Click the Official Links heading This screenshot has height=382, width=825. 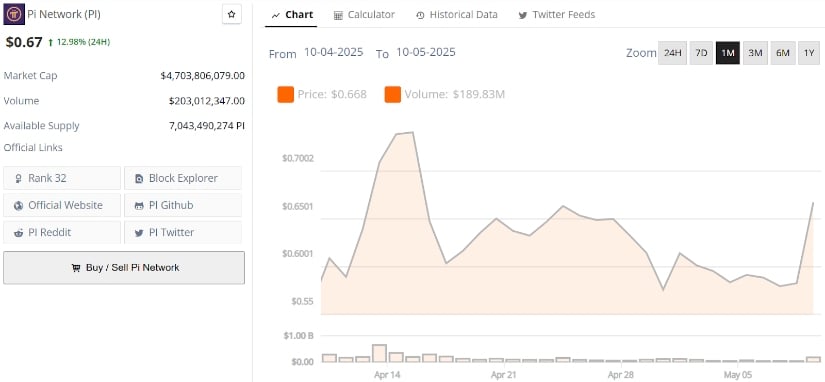(33, 148)
